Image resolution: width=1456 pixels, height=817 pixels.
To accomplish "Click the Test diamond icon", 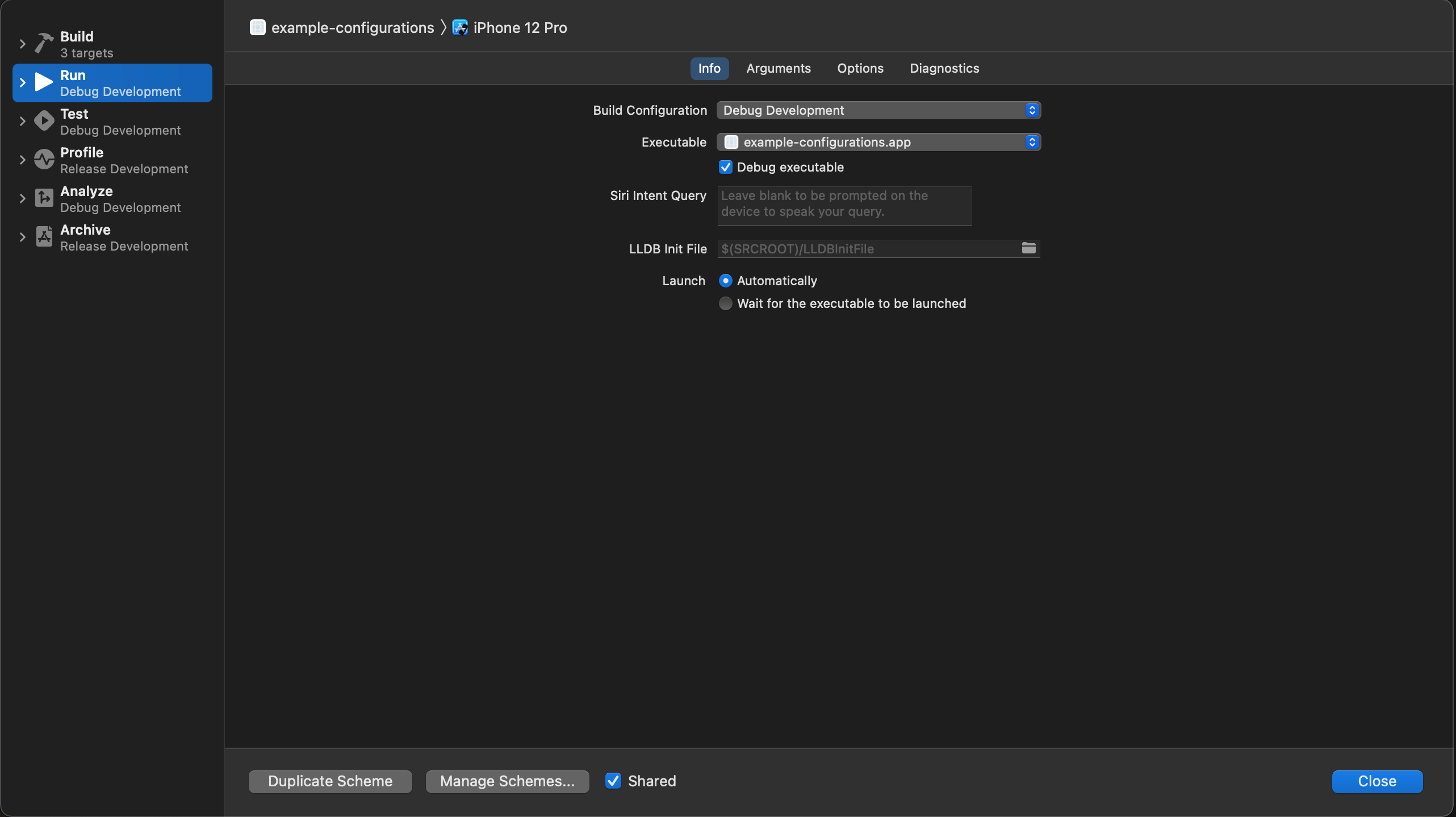I will pyautogui.click(x=44, y=121).
